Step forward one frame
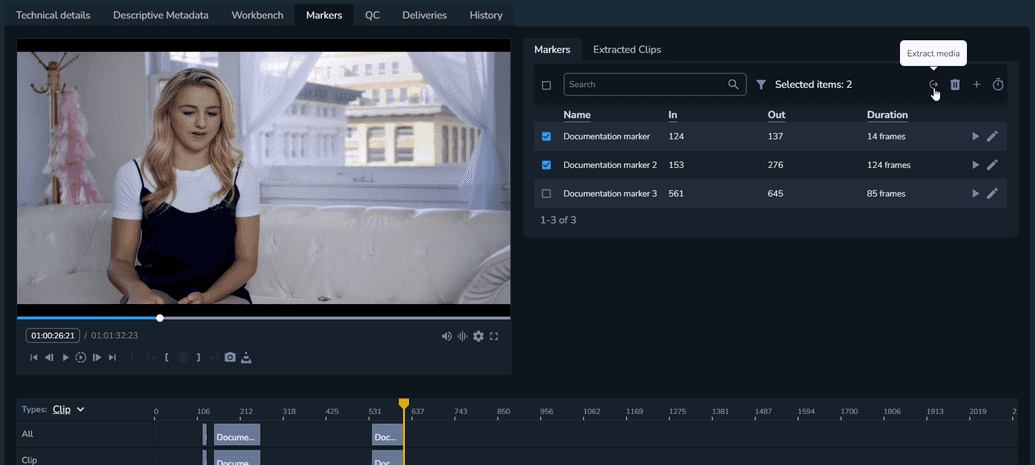1035x465 pixels. (x=97, y=357)
